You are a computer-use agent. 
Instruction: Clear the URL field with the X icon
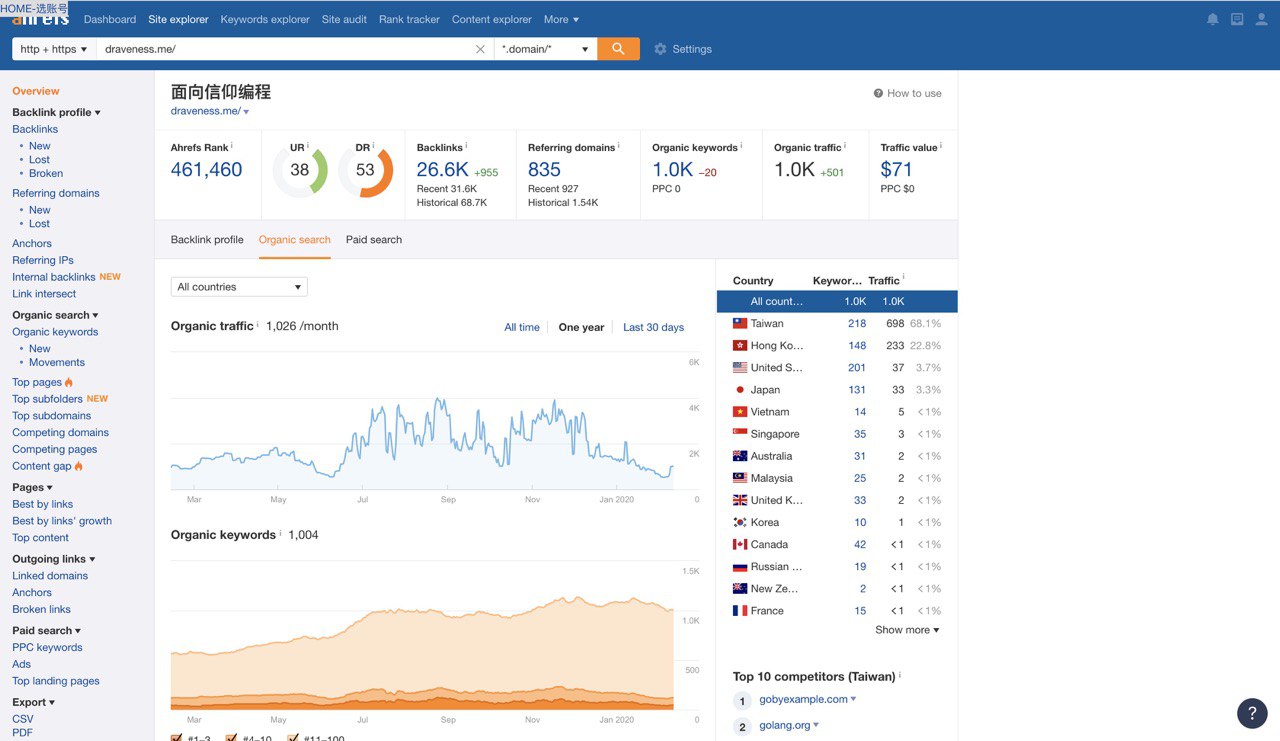pyautogui.click(x=480, y=49)
